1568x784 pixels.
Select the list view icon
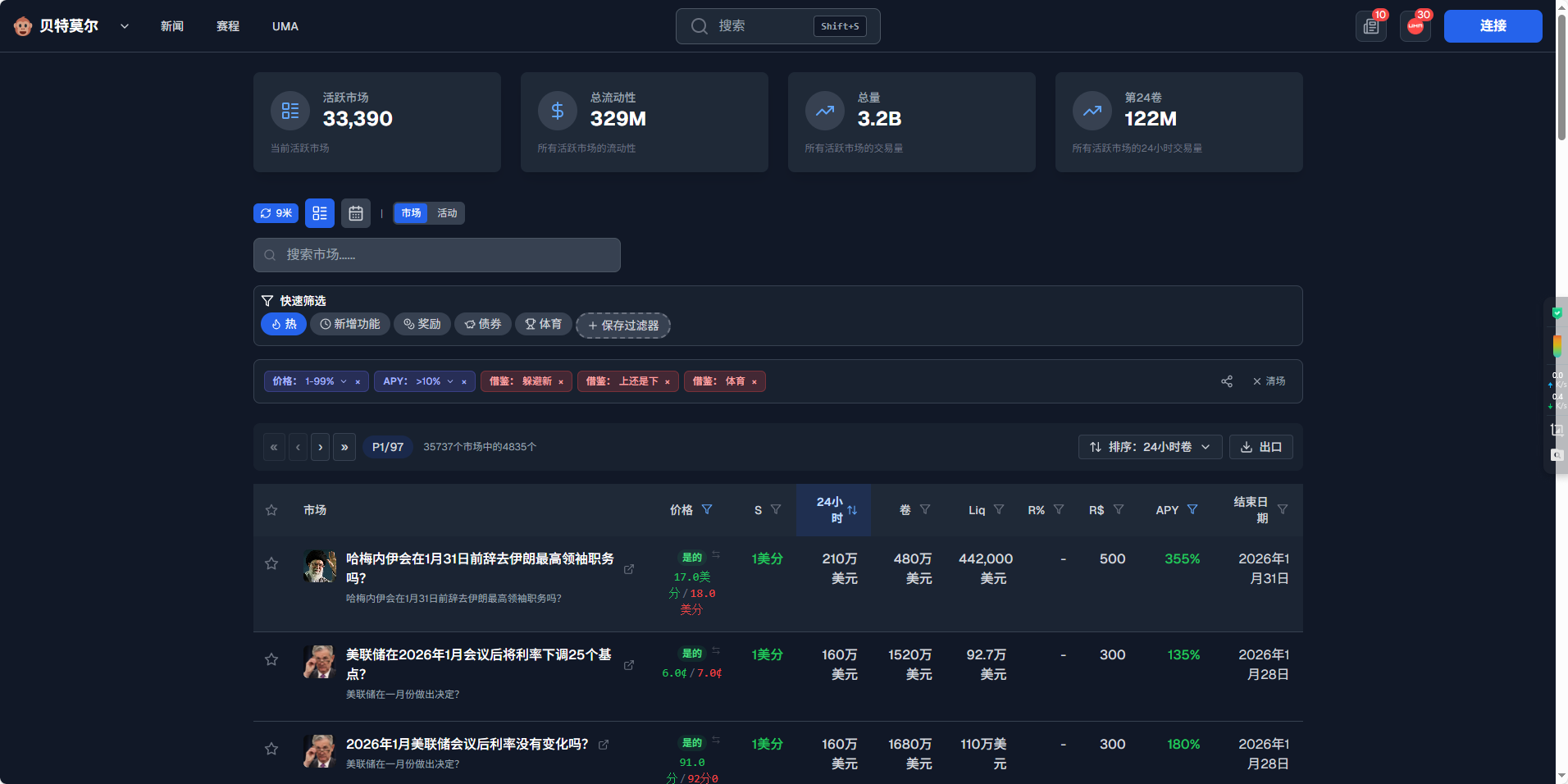[x=320, y=213]
